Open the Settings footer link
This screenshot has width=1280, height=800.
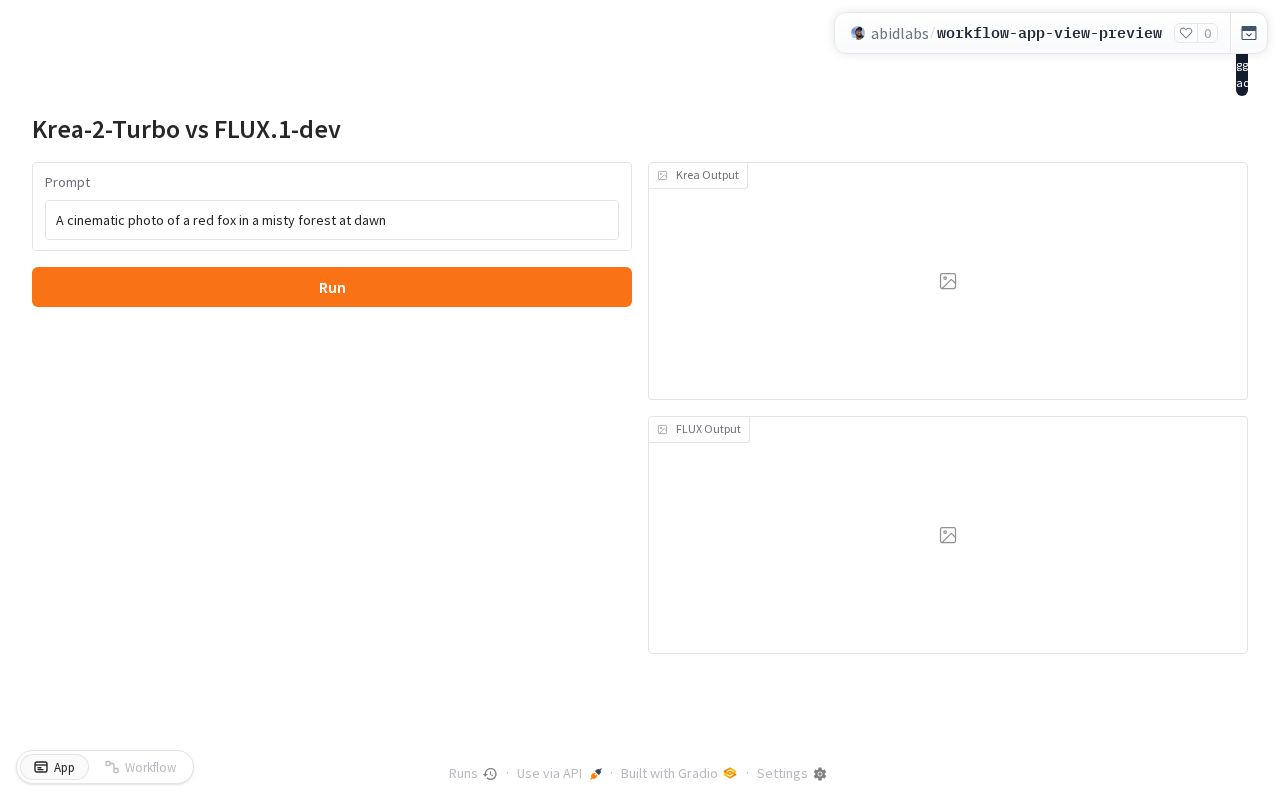(791, 773)
